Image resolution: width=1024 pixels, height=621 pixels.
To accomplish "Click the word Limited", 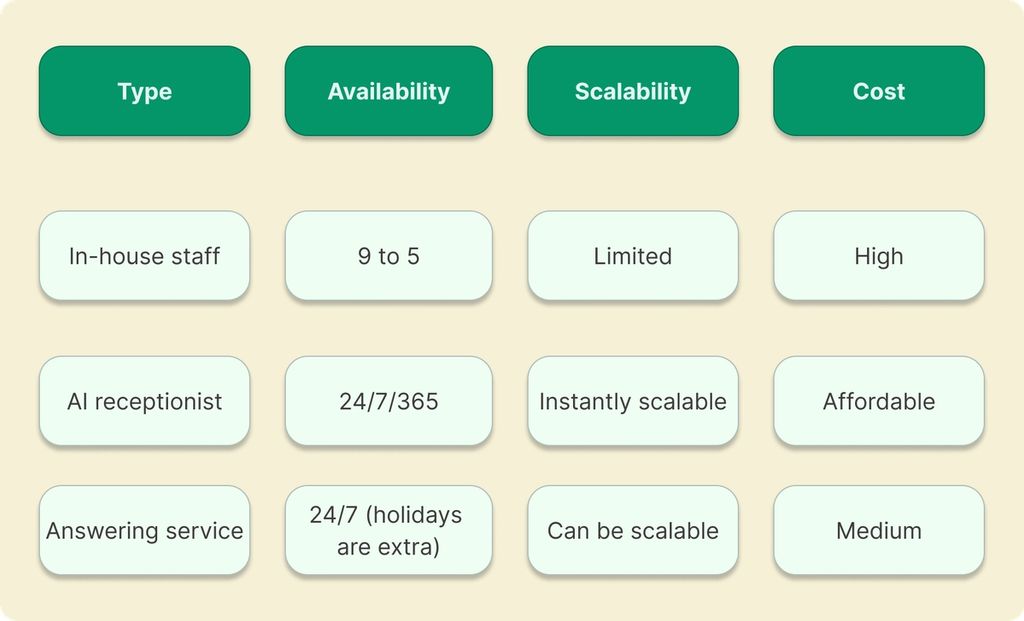I will (633, 256).
